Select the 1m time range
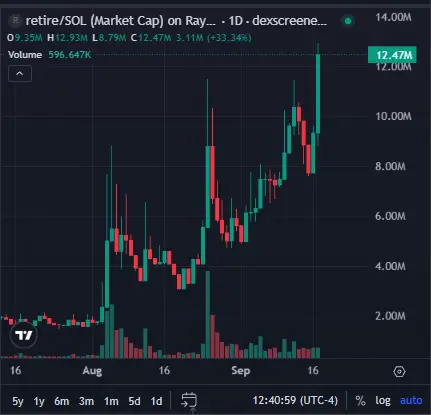This screenshot has height=415, width=431. (x=111, y=401)
